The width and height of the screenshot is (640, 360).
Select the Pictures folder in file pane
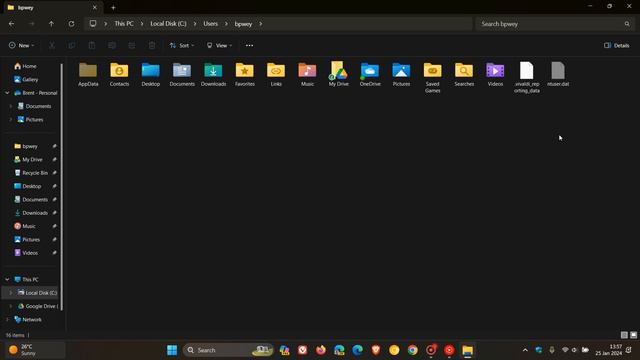pos(401,75)
